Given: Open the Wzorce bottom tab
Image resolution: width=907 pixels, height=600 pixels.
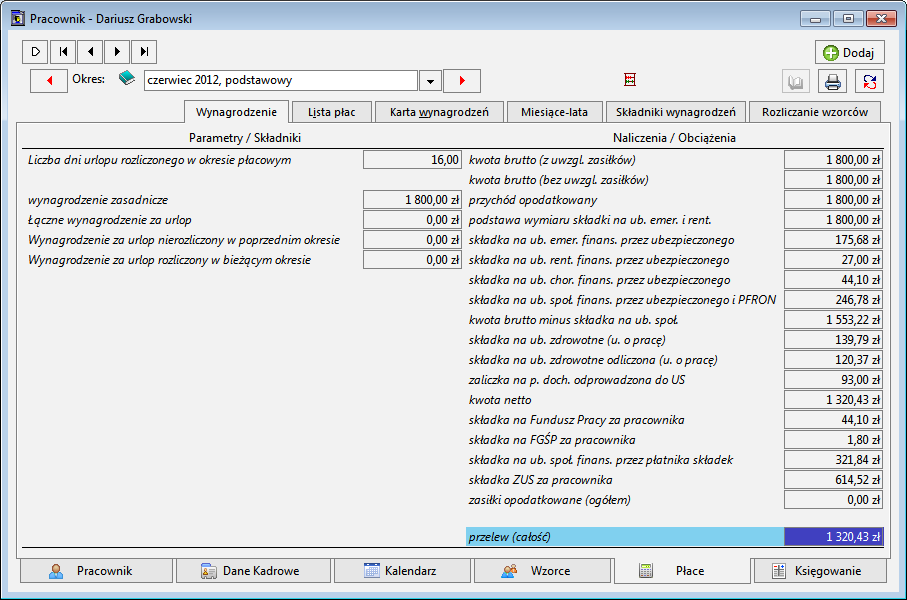Looking at the screenshot, I should 542,570.
